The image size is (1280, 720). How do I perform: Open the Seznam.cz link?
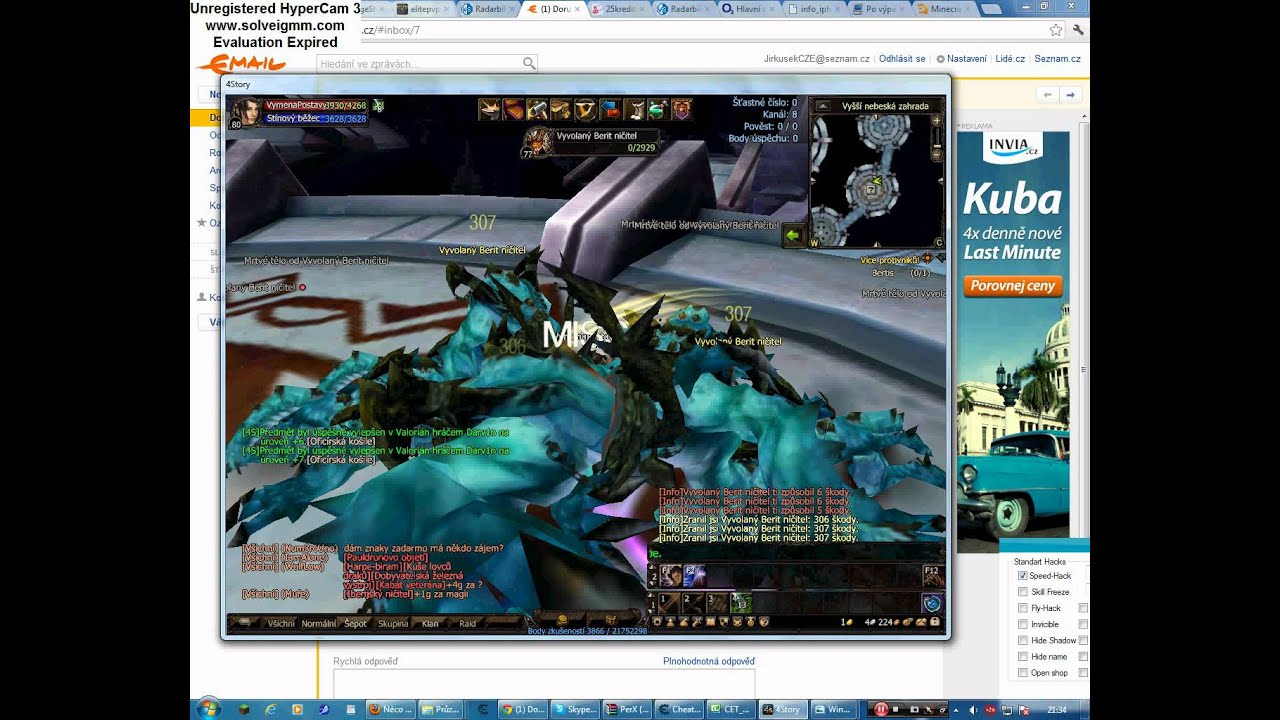coord(1057,59)
